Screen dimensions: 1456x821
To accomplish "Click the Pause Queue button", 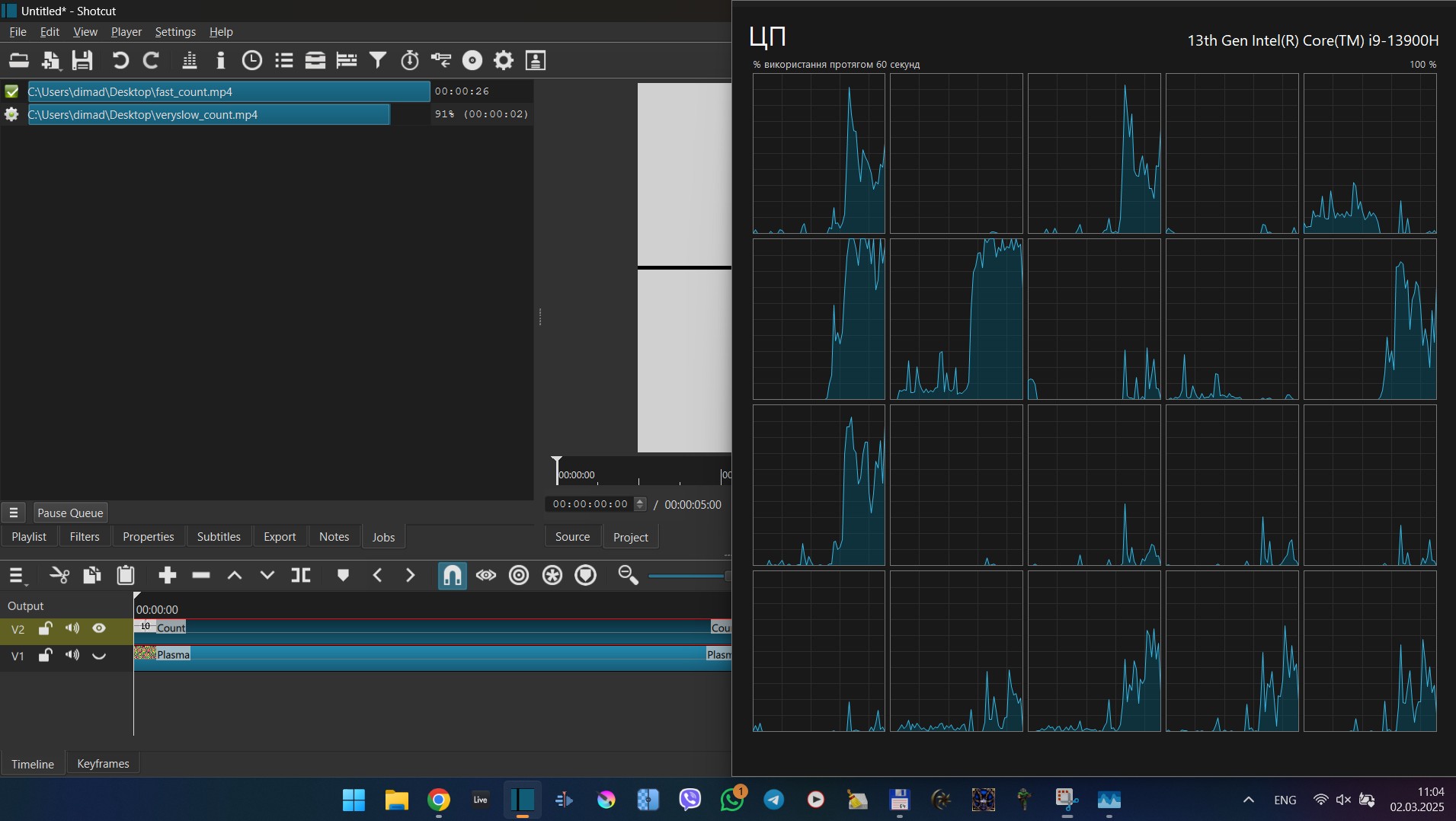I will [69, 512].
